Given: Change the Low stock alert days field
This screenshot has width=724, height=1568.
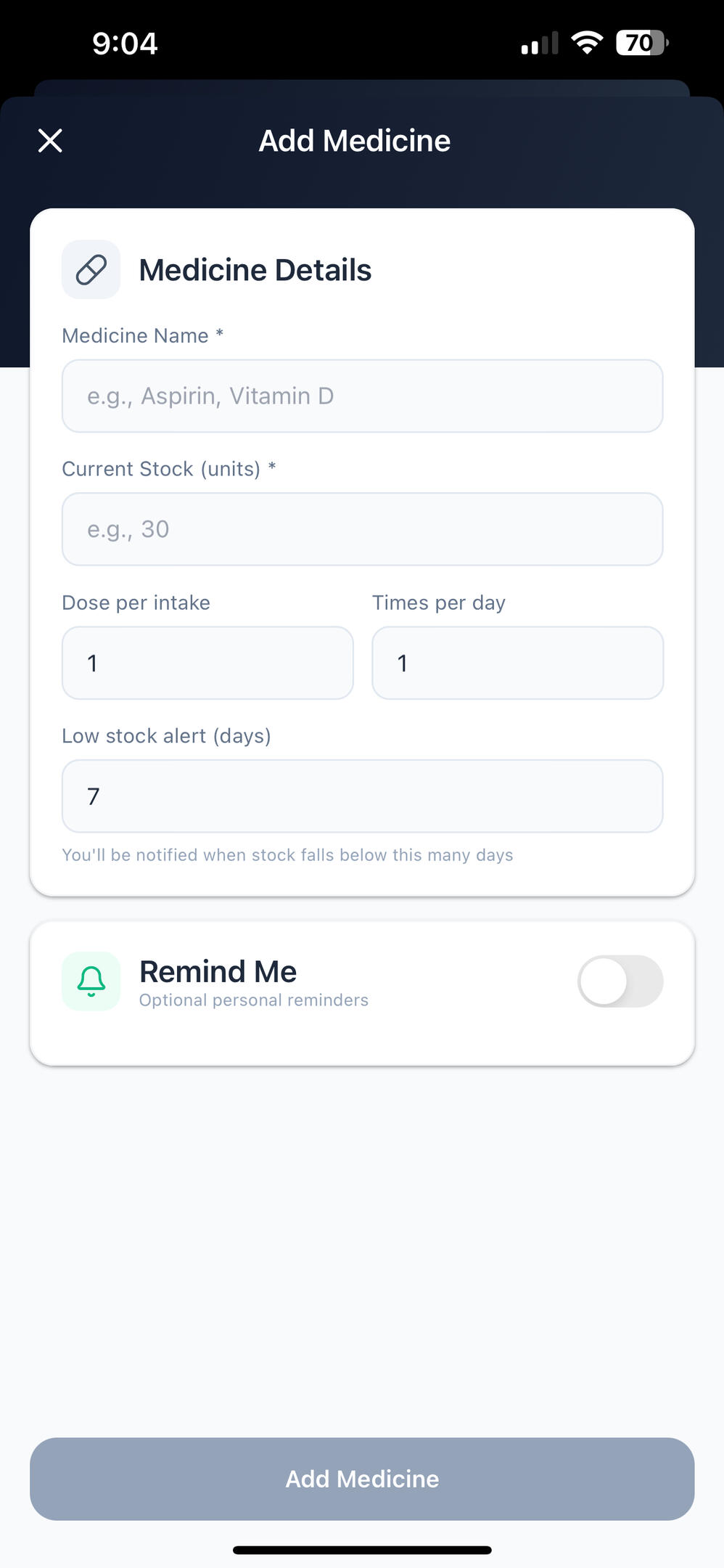Looking at the screenshot, I should pos(362,796).
